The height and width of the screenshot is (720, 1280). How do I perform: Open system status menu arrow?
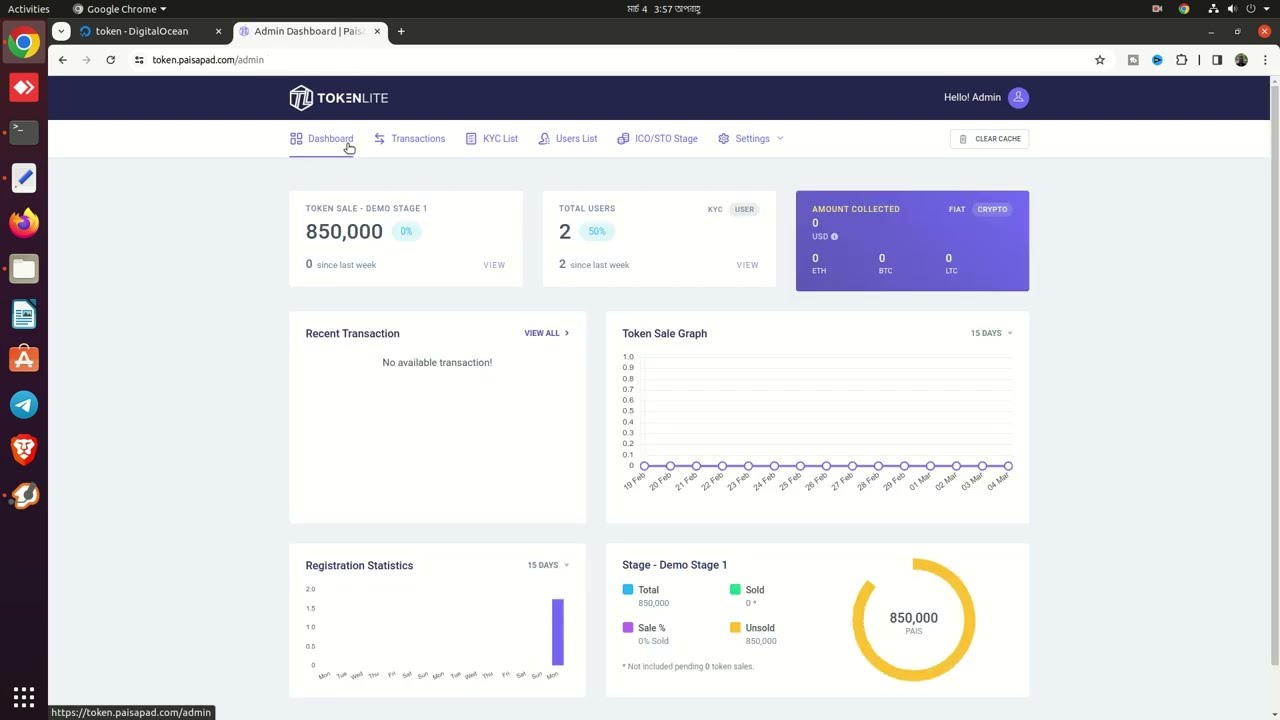click(x=1265, y=9)
